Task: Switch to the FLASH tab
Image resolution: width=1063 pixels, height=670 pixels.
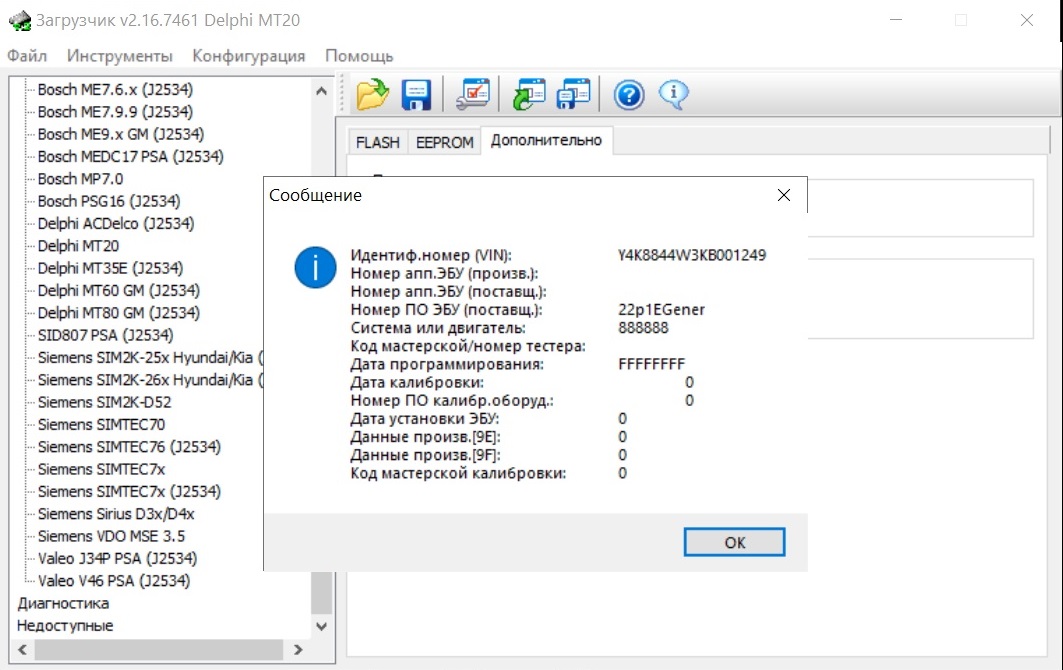Action: 377,142
